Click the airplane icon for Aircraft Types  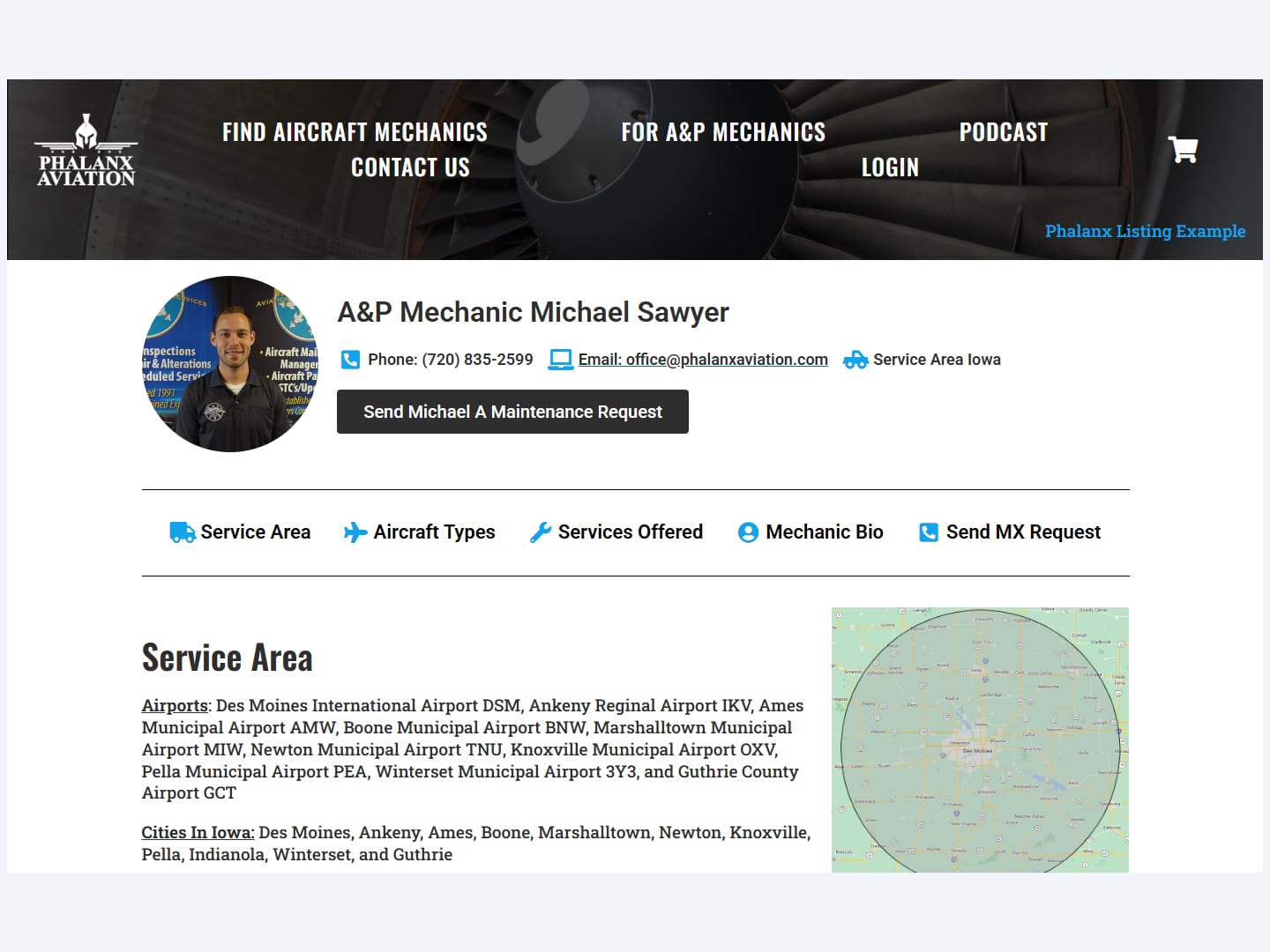coord(355,532)
